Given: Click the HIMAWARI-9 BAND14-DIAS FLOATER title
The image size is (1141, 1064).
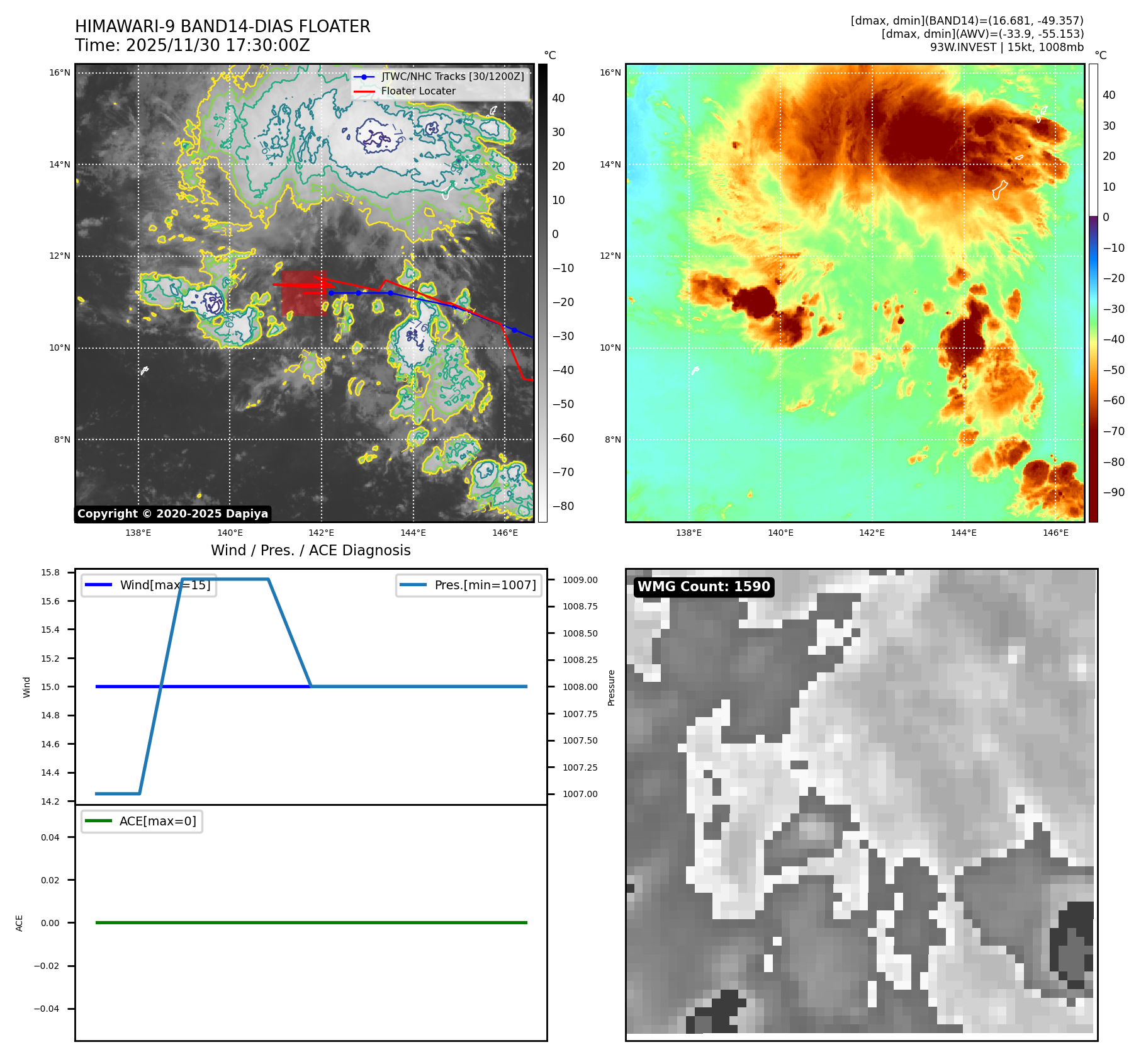Looking at the screenshot, I should click(x=222, y=26).
